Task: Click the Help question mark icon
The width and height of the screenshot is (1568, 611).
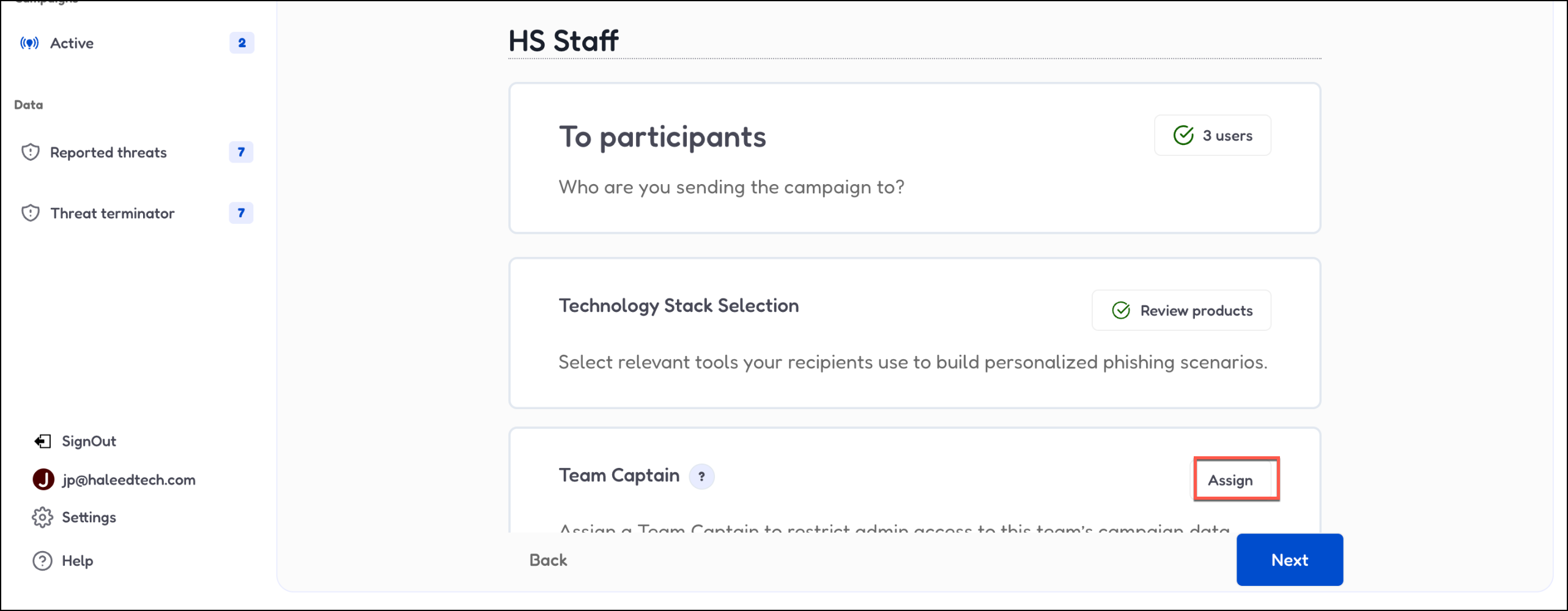Action: click(x=42, y=561)
